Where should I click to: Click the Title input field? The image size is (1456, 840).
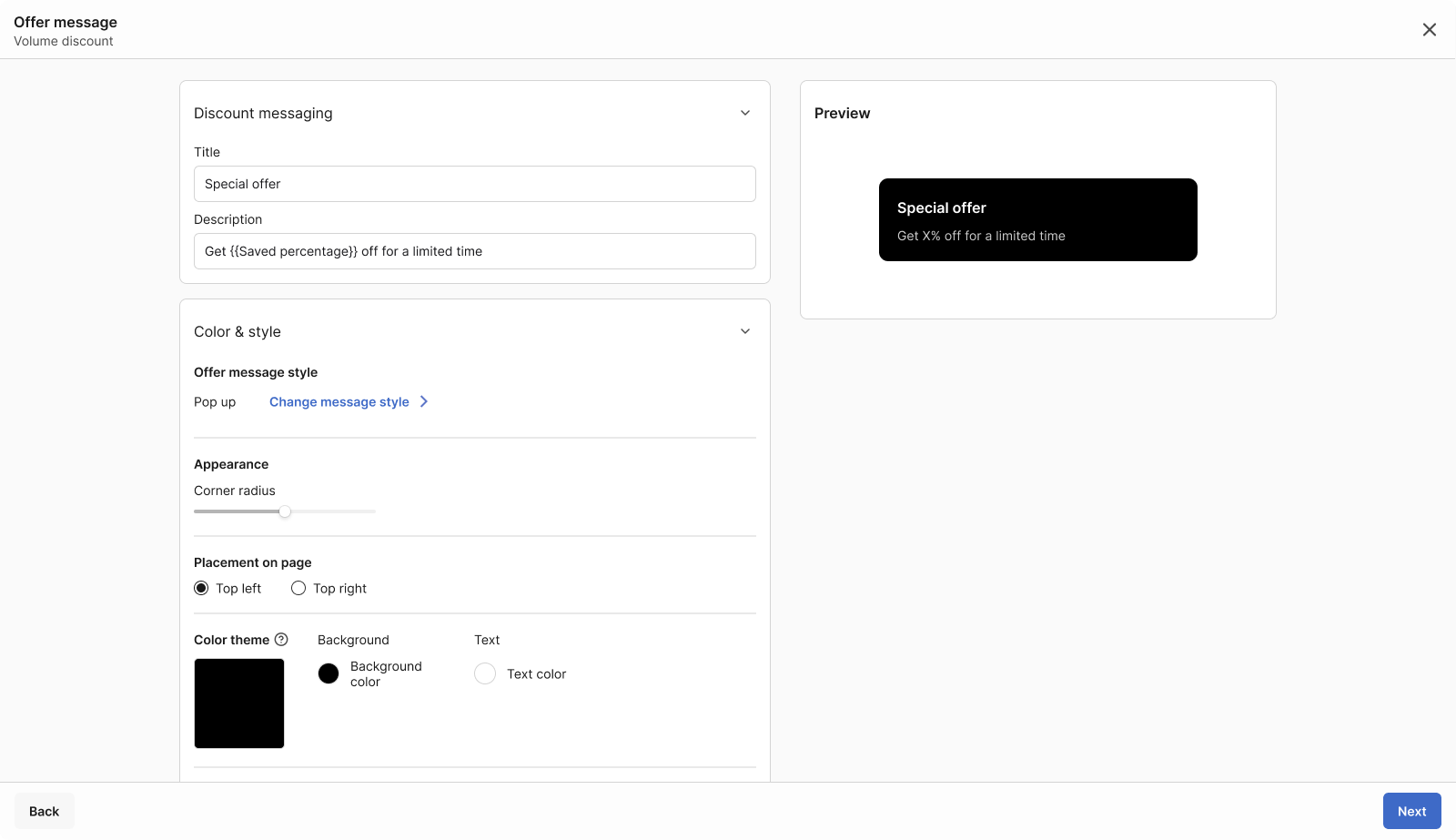click(x=474, y=184)
